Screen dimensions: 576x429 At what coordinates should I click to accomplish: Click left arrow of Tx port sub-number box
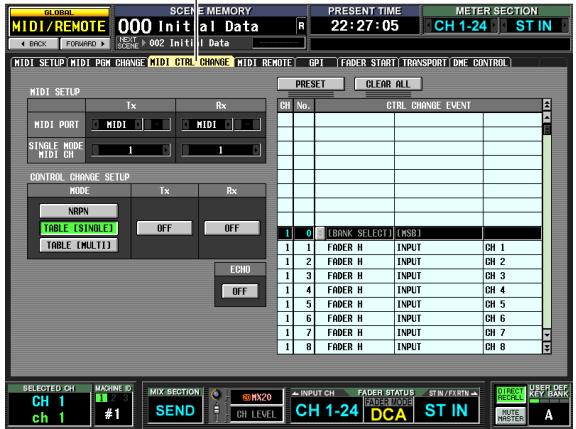(x=148, y=125)
